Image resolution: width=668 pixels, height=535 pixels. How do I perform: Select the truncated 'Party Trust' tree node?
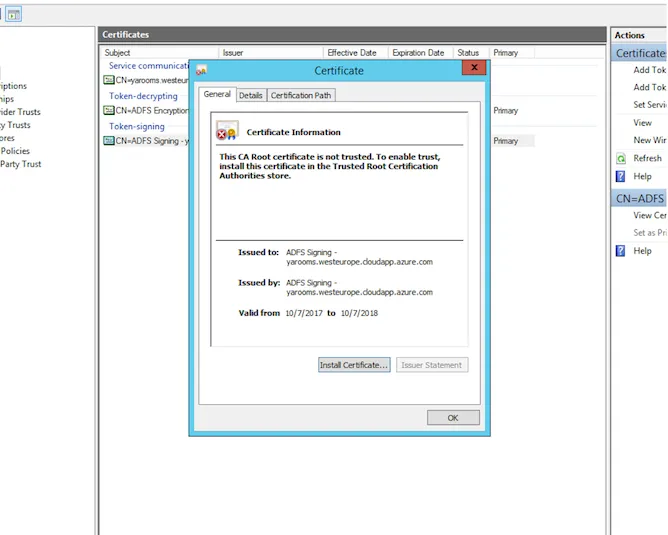20,164
